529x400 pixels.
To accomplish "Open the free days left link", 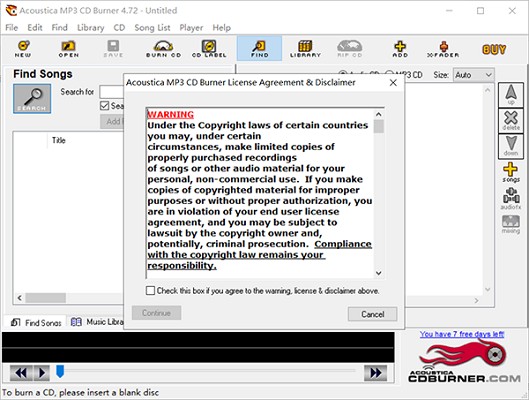I will [x=462, y=334].
